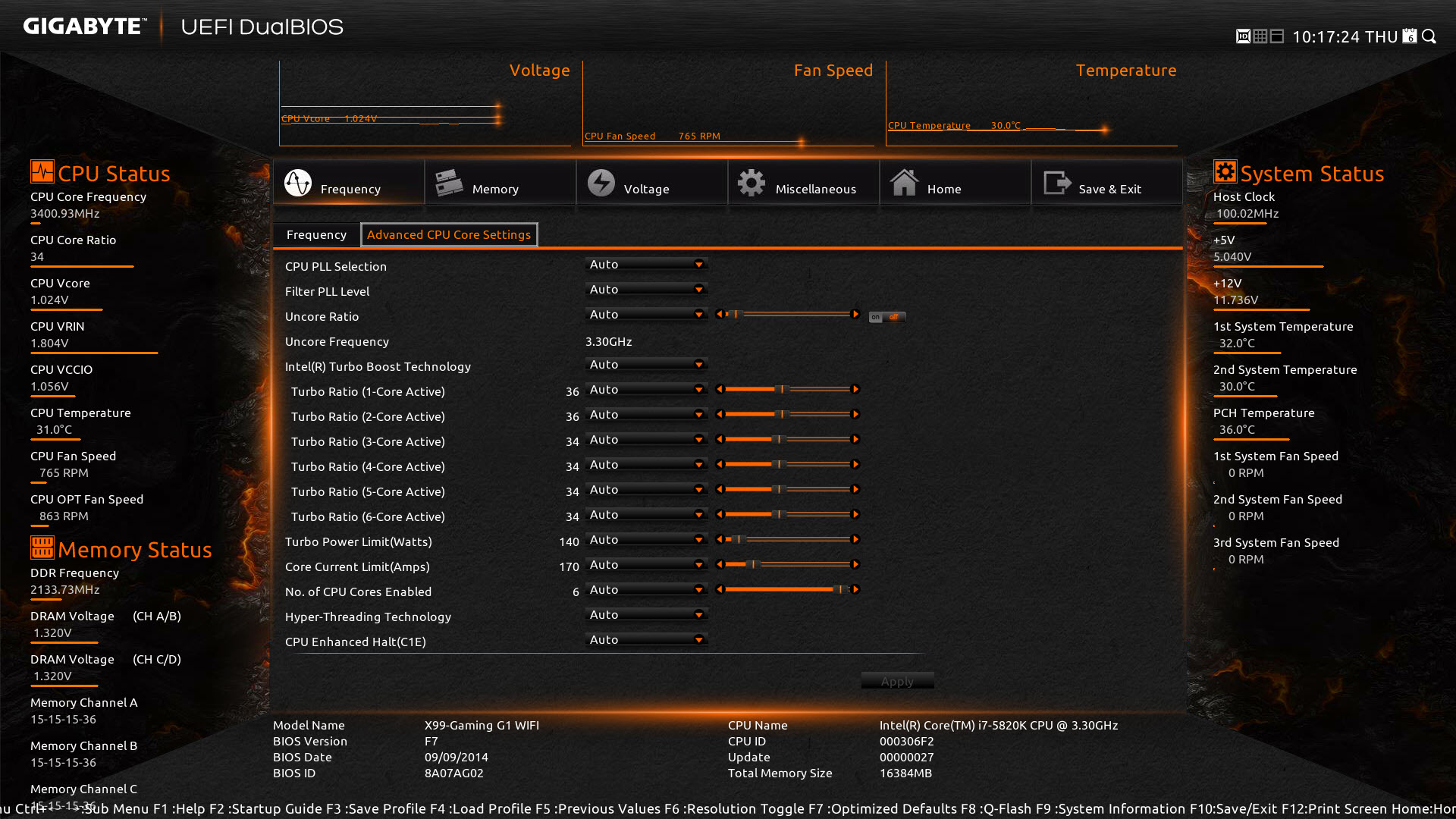Screen dimensions: 1456x819
Task: Open CPU PLL Selection dropdown
Action: [x=646, y=264]
